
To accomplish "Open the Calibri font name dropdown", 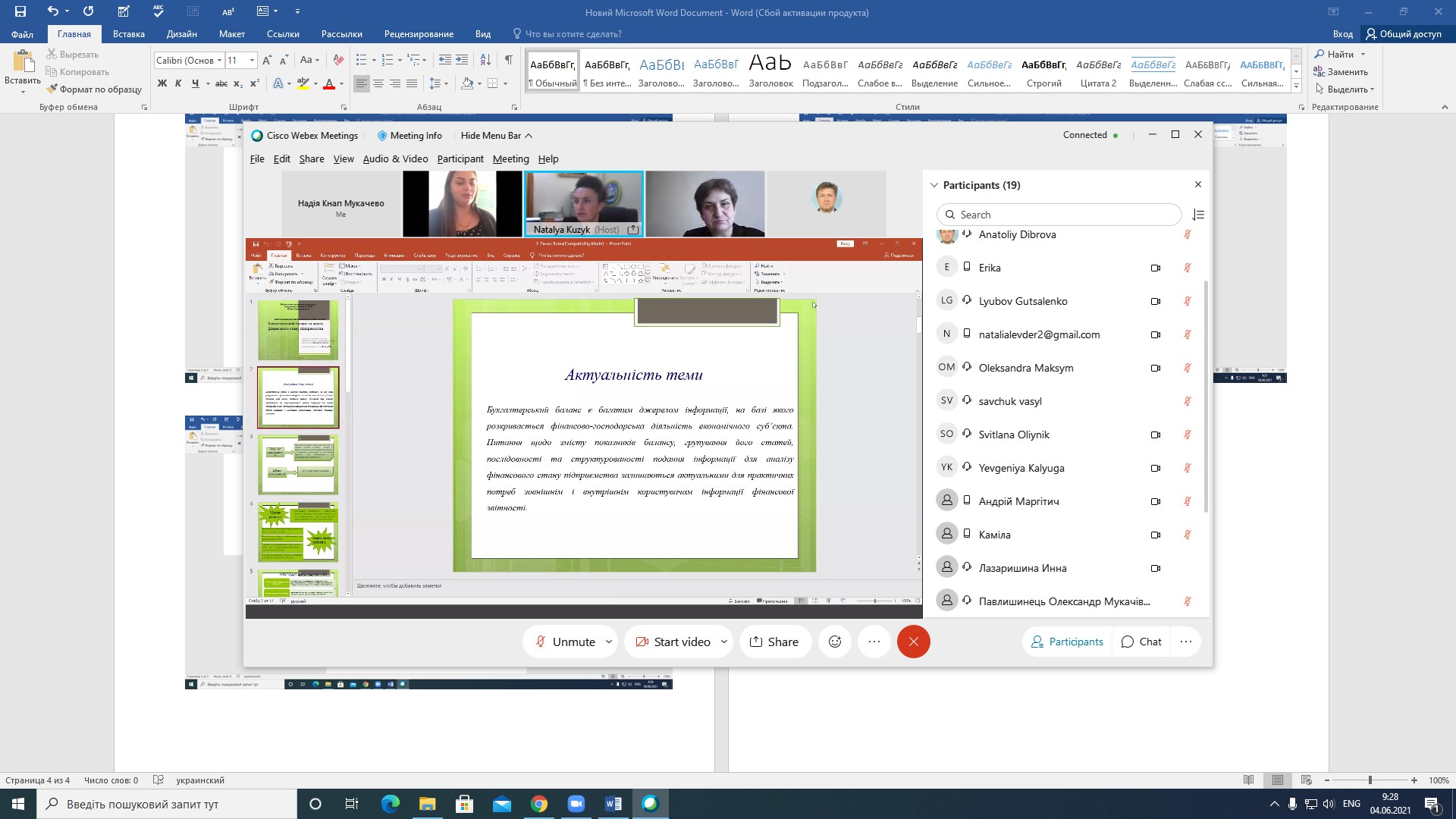I will coord(219,60).
